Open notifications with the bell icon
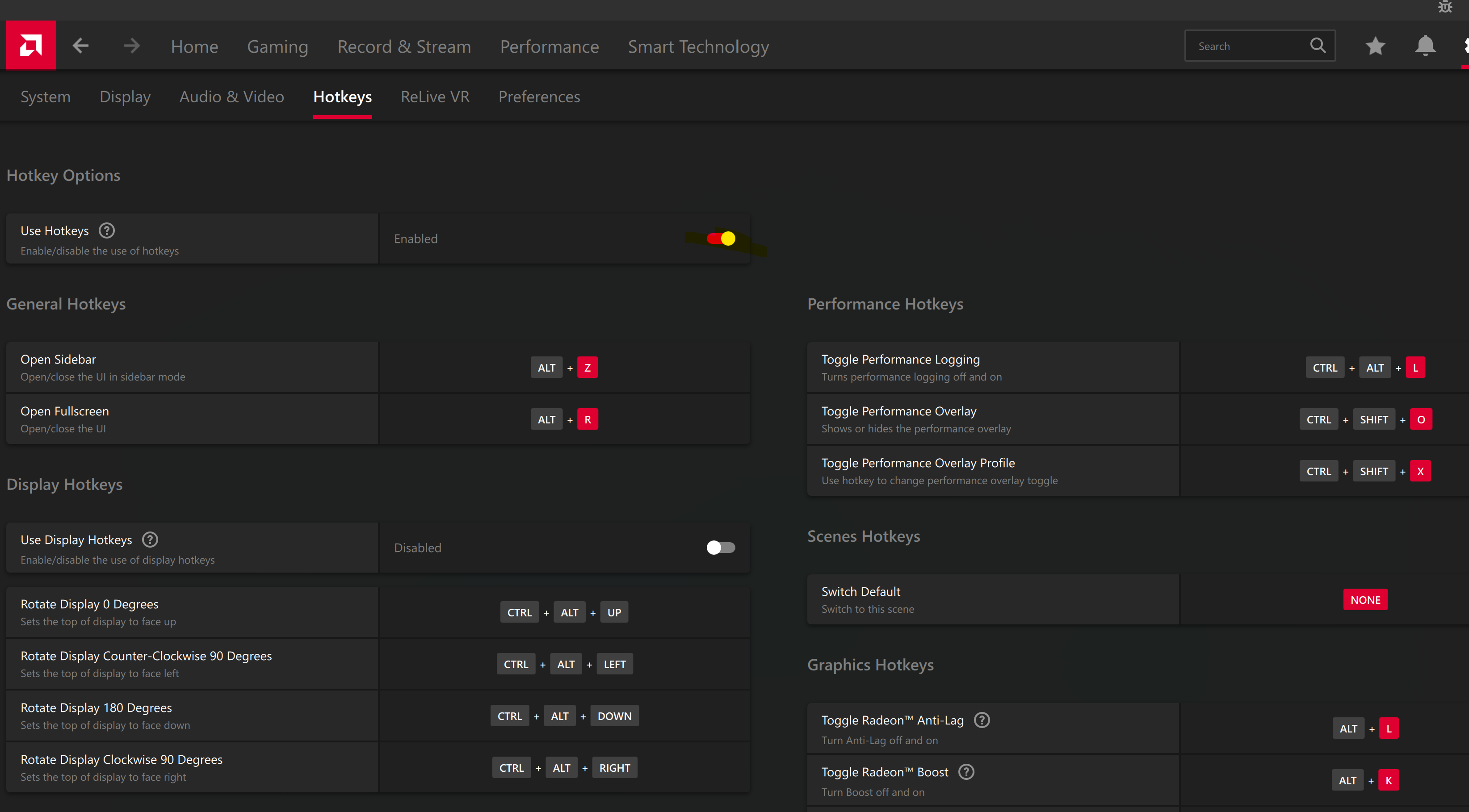The image size is (1469, 812). pyautogui.click(x=1424, y=46)
